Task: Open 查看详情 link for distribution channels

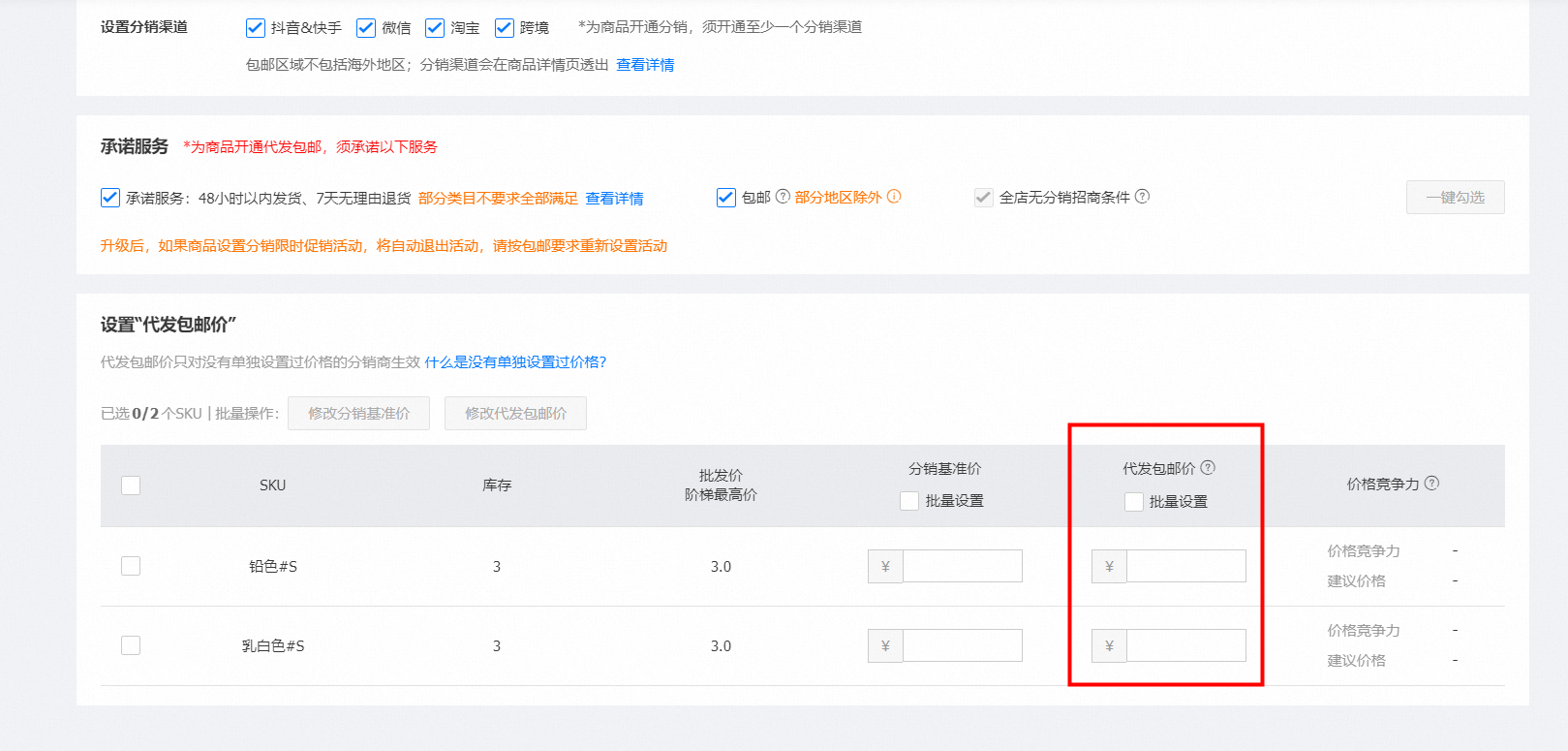Action: (x=645, y=65)
